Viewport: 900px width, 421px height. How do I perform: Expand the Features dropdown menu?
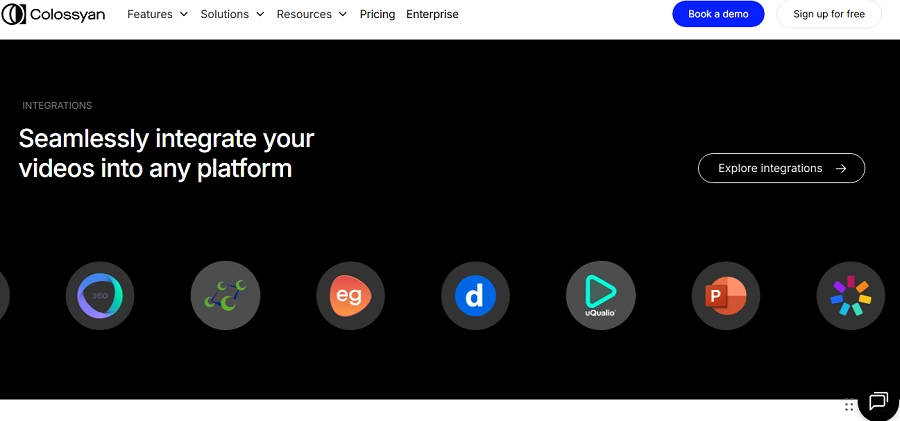pos(157,14)
